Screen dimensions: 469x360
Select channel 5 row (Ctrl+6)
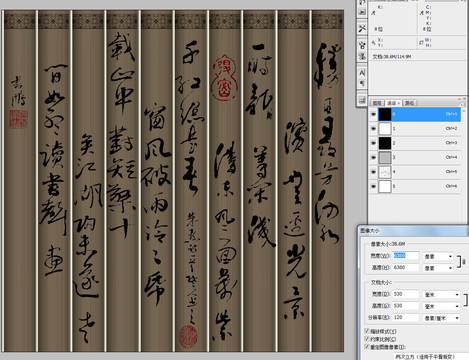(415, 186)
